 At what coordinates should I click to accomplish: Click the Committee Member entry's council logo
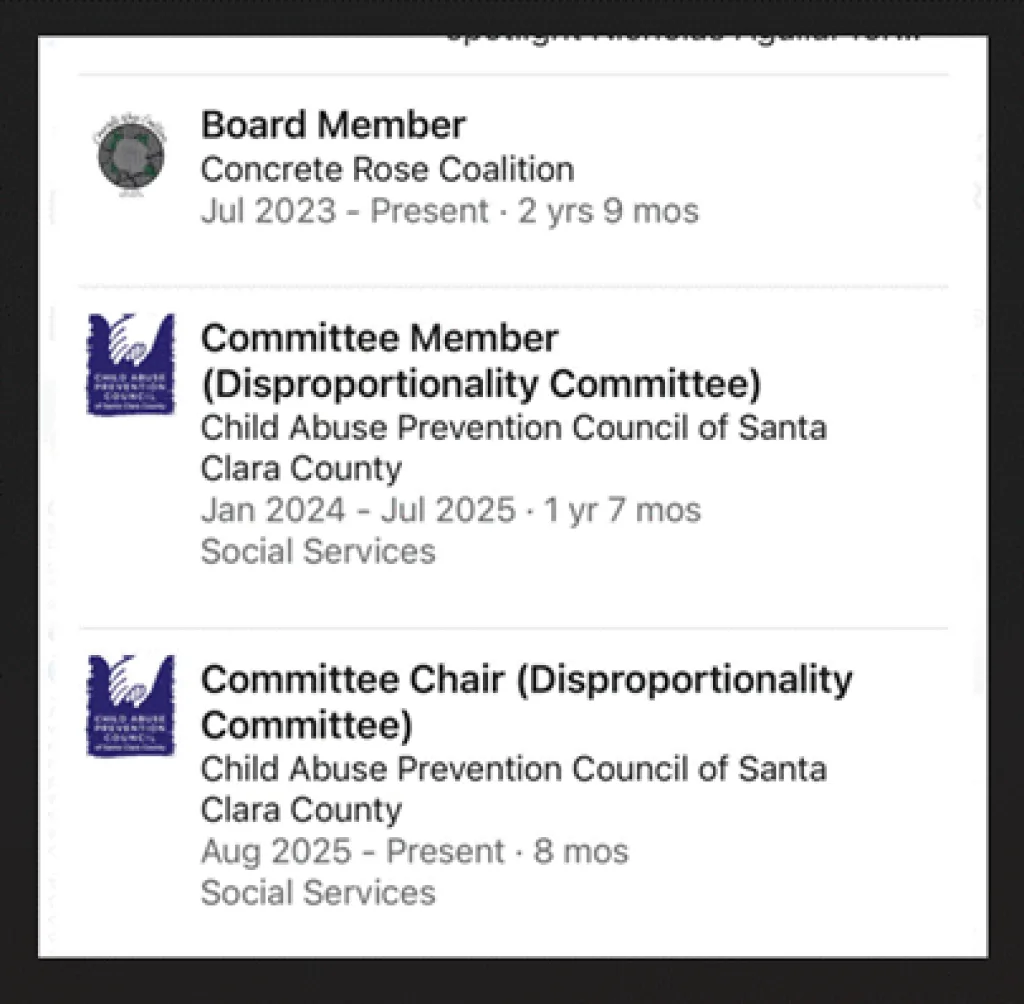point(130,364)
